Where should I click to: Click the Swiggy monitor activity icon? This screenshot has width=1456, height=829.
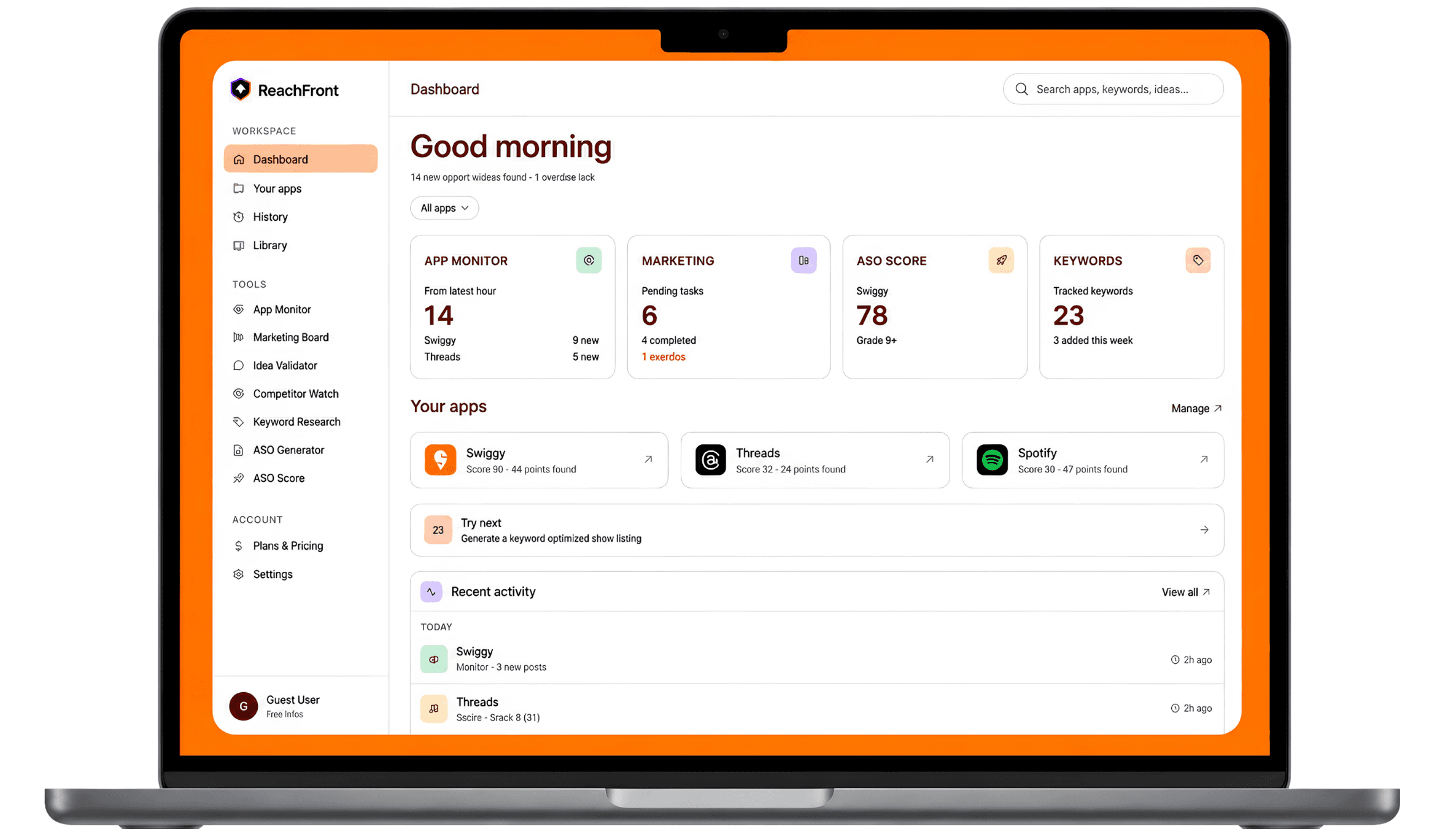tap(434, 659)
